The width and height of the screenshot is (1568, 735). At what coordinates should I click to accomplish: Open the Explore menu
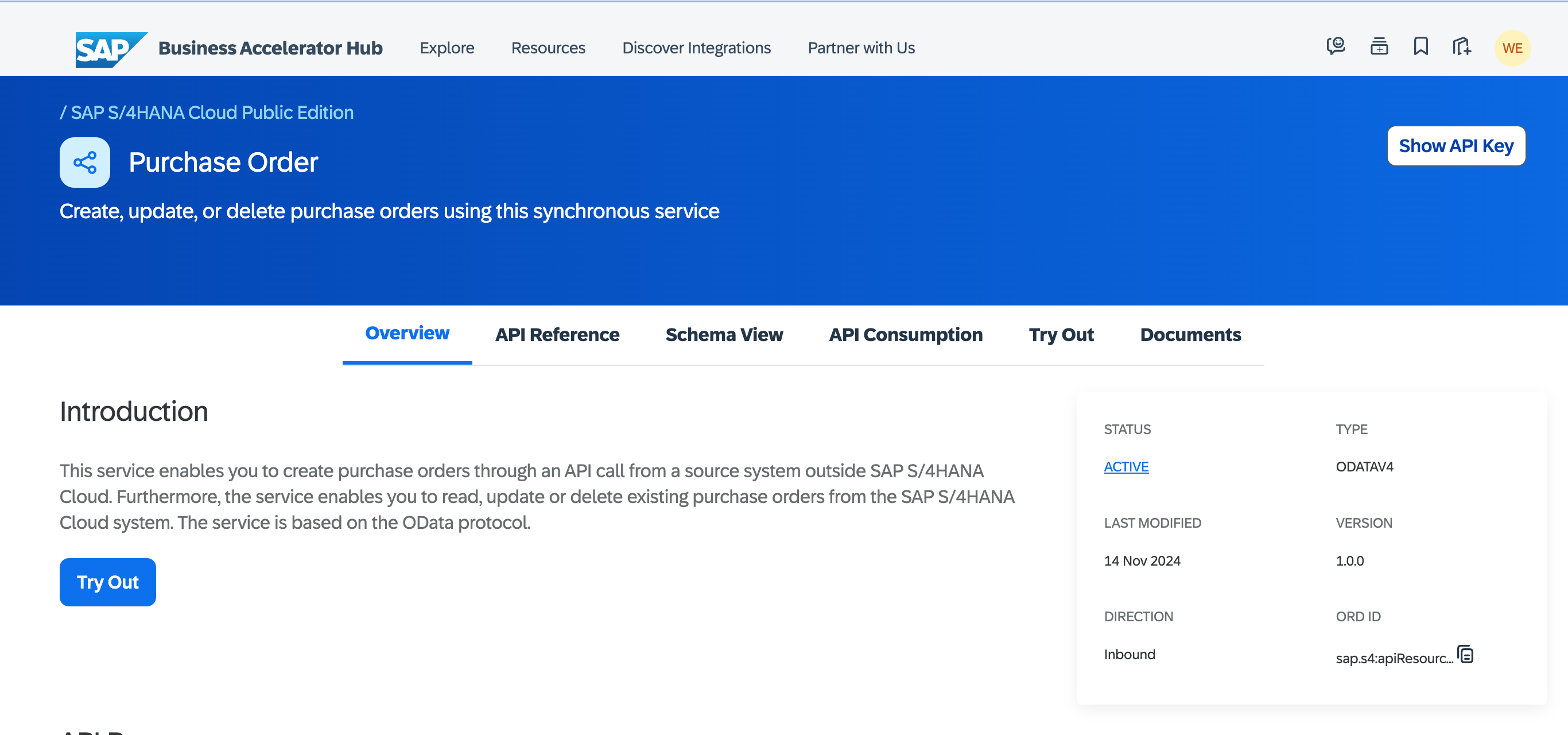(x=447, y=48)
